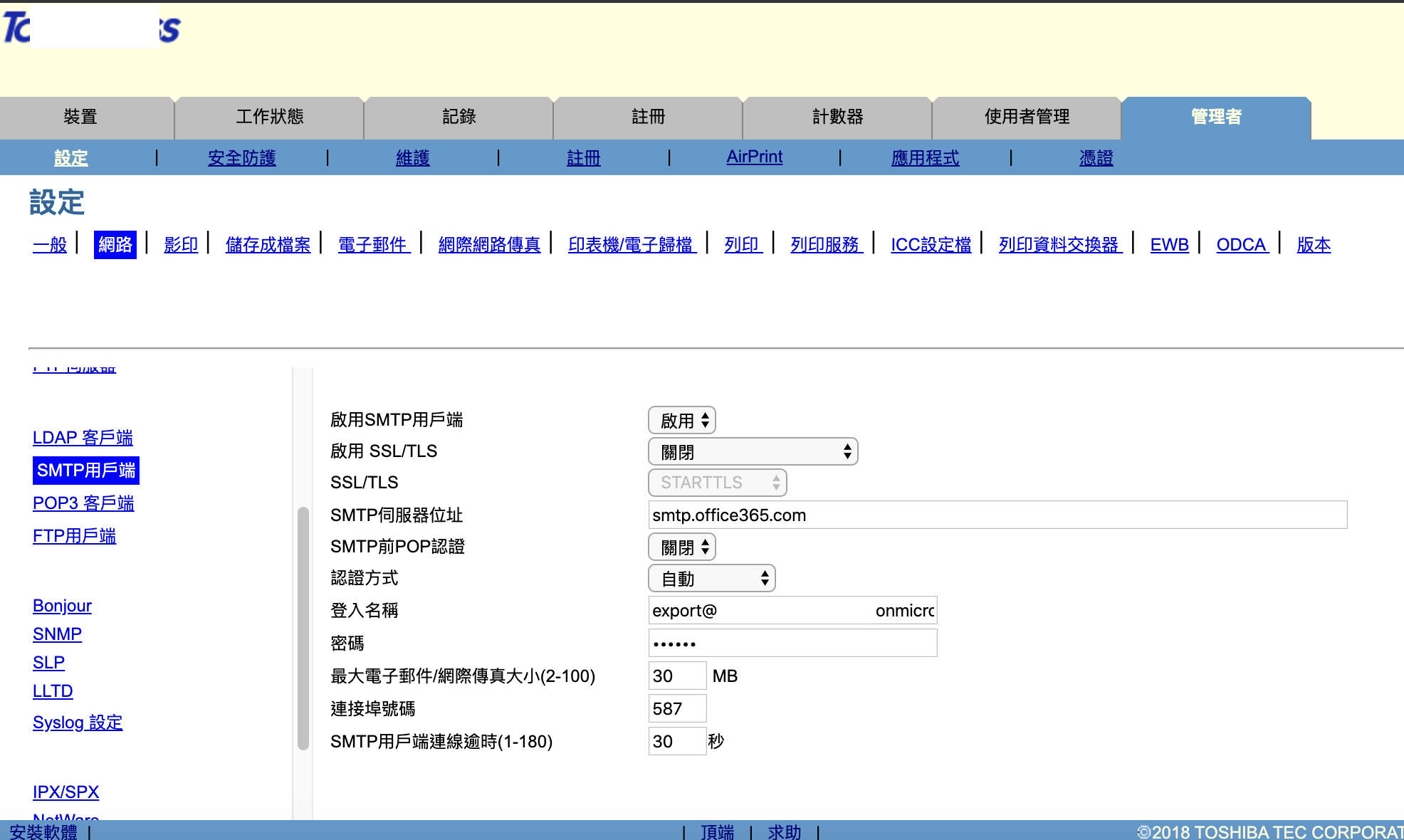The image size is (1404, 840).
Task: Open the 啟用SMTP用戶端 dropdown
Action: [681, 420]
